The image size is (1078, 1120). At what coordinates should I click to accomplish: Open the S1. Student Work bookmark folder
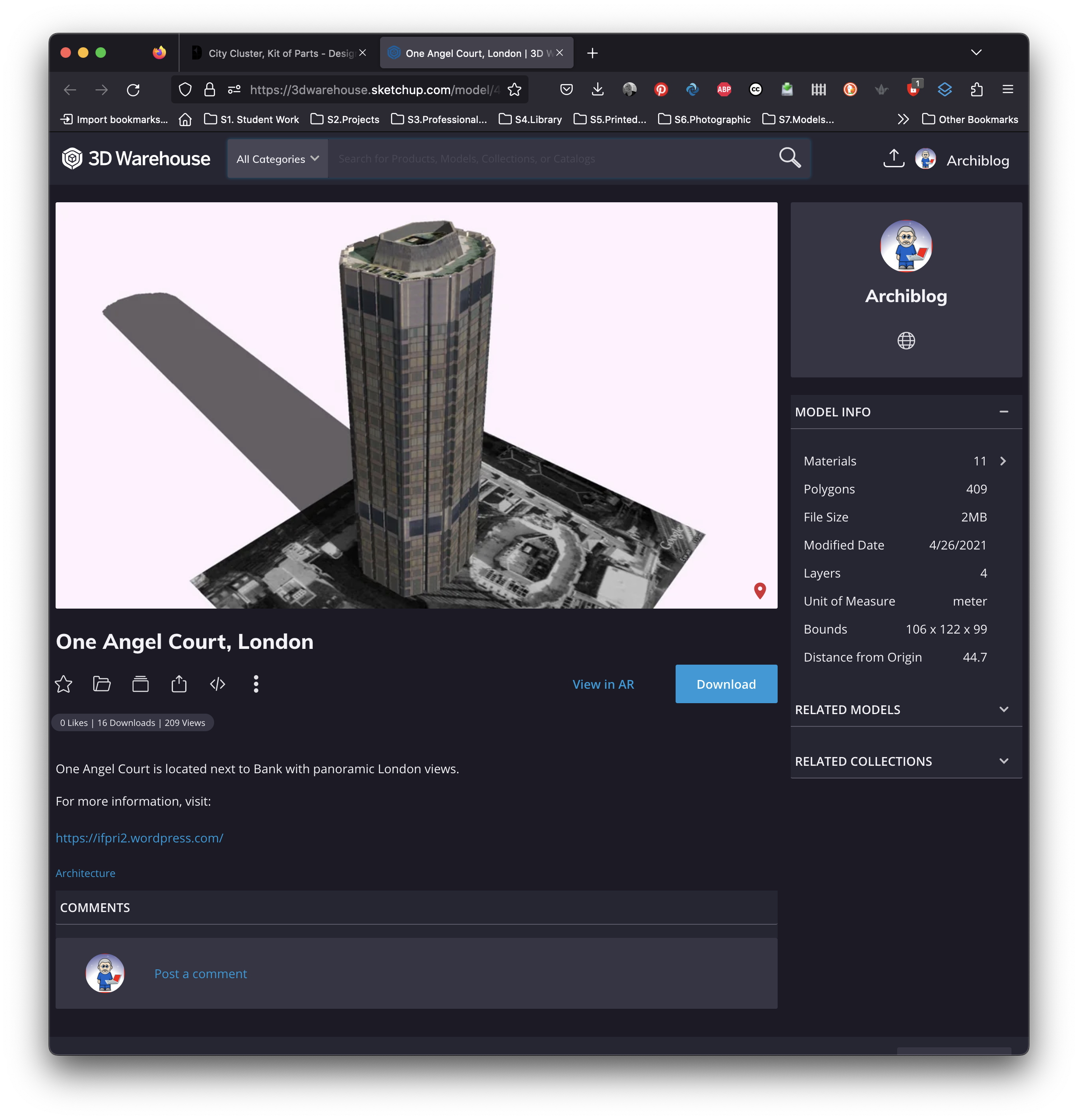251,120
